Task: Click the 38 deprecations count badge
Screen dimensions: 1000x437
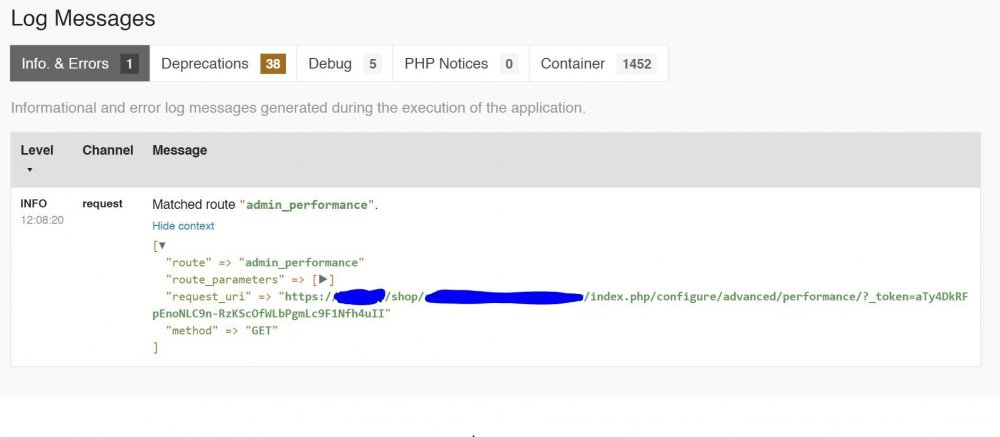Action: (x=273, y=64)
